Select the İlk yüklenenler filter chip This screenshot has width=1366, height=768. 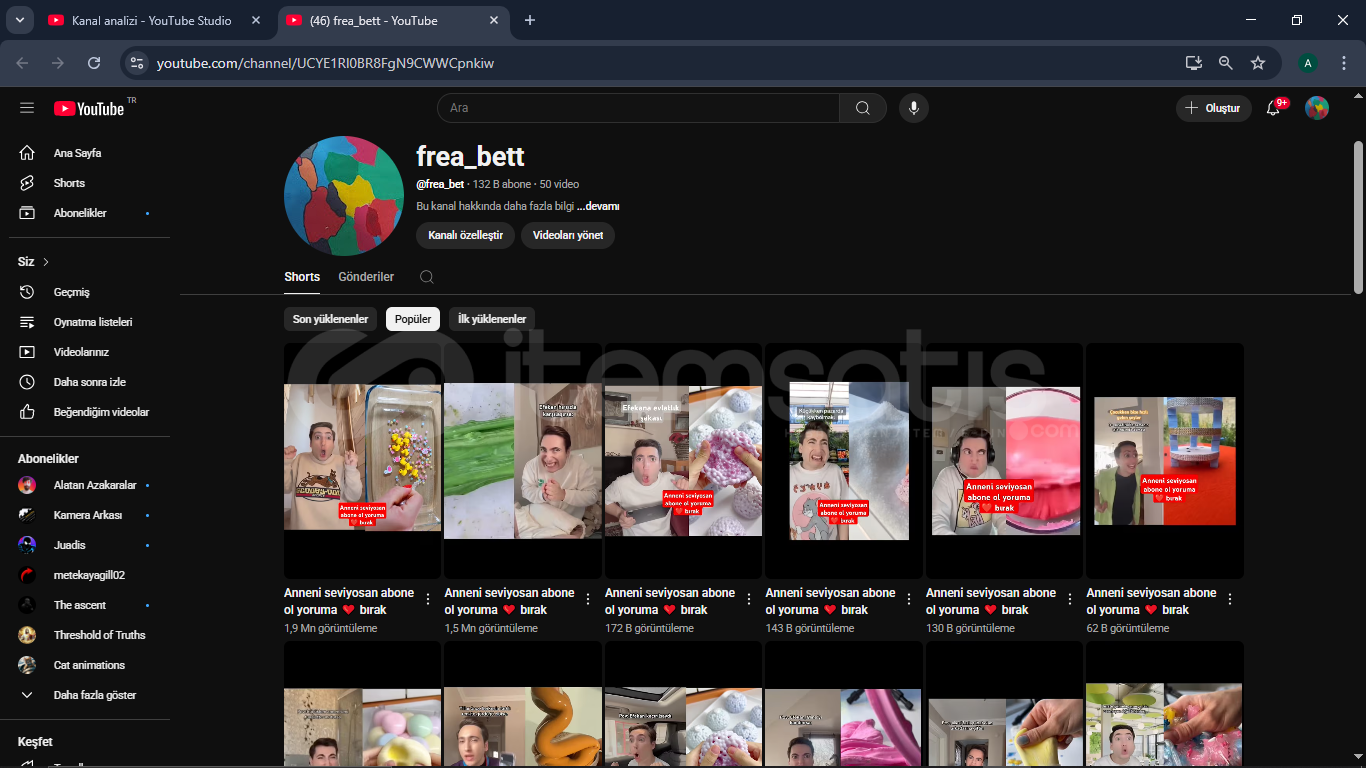(x=491, y=319)
